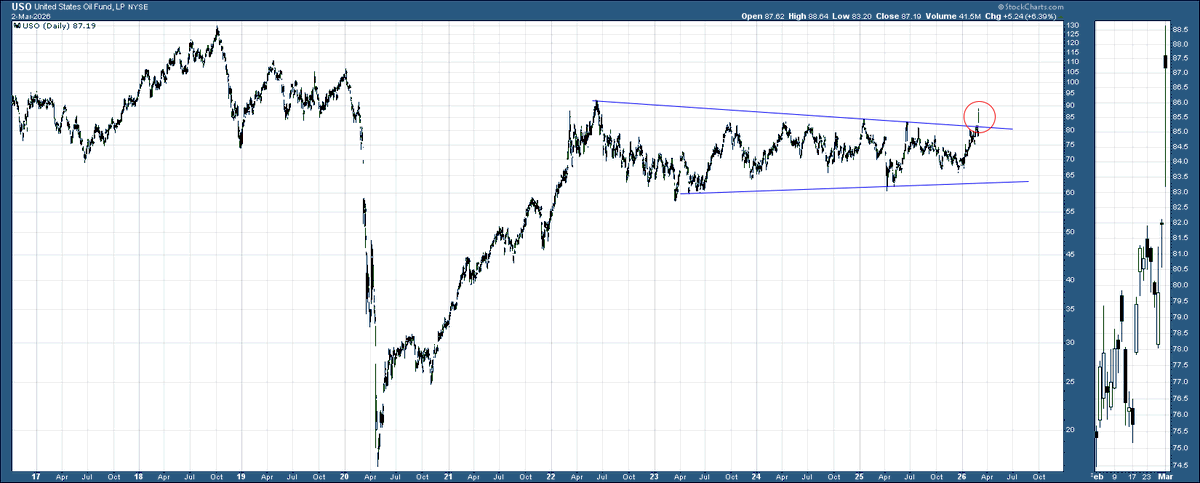This screenshot has height=483, width=1200.
Task: Click the topmost black candle in zoom panel
Action: coord(1165,62)
